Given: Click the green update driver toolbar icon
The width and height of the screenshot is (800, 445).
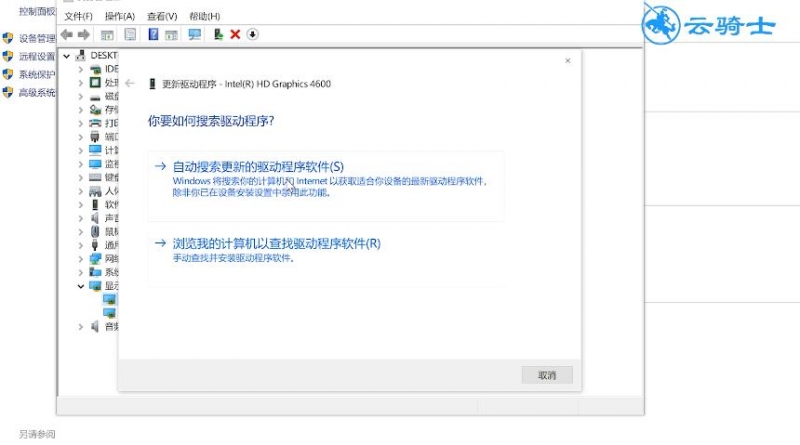Looking at the screenshot, I should 218,34.
